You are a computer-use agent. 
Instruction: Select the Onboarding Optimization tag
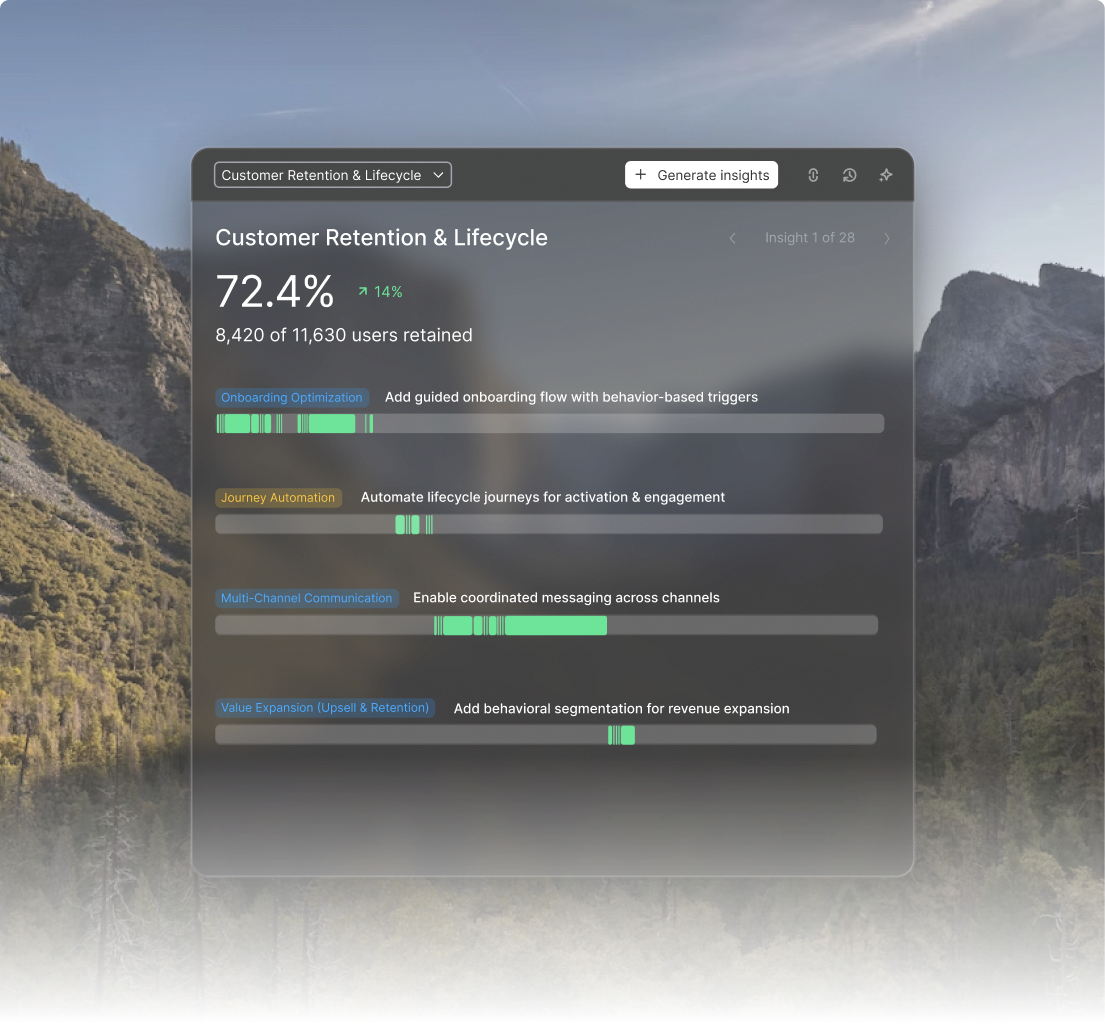click(x=292, y=397)
